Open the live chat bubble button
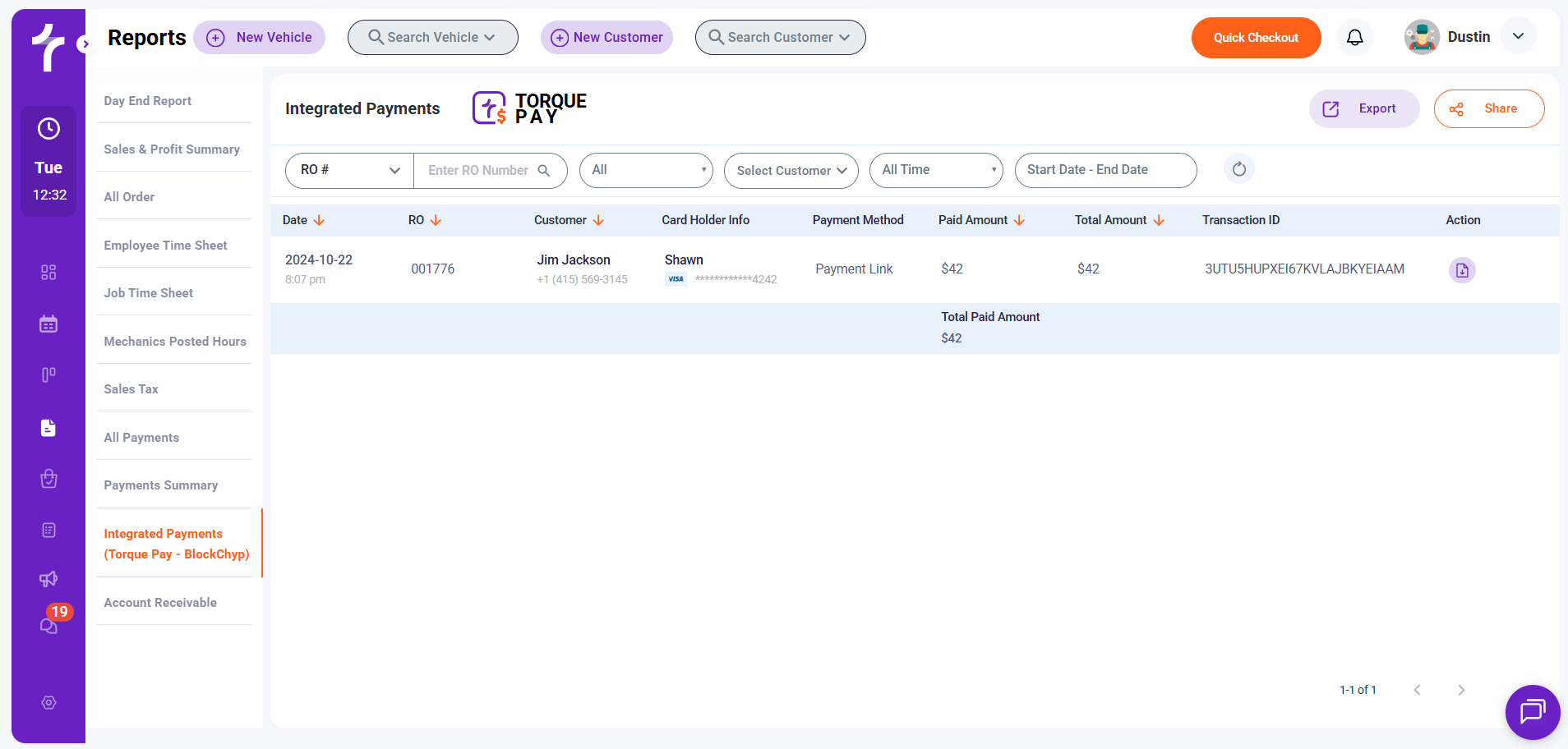This screenshot has width=1568, height=749. pos(1532,711)
